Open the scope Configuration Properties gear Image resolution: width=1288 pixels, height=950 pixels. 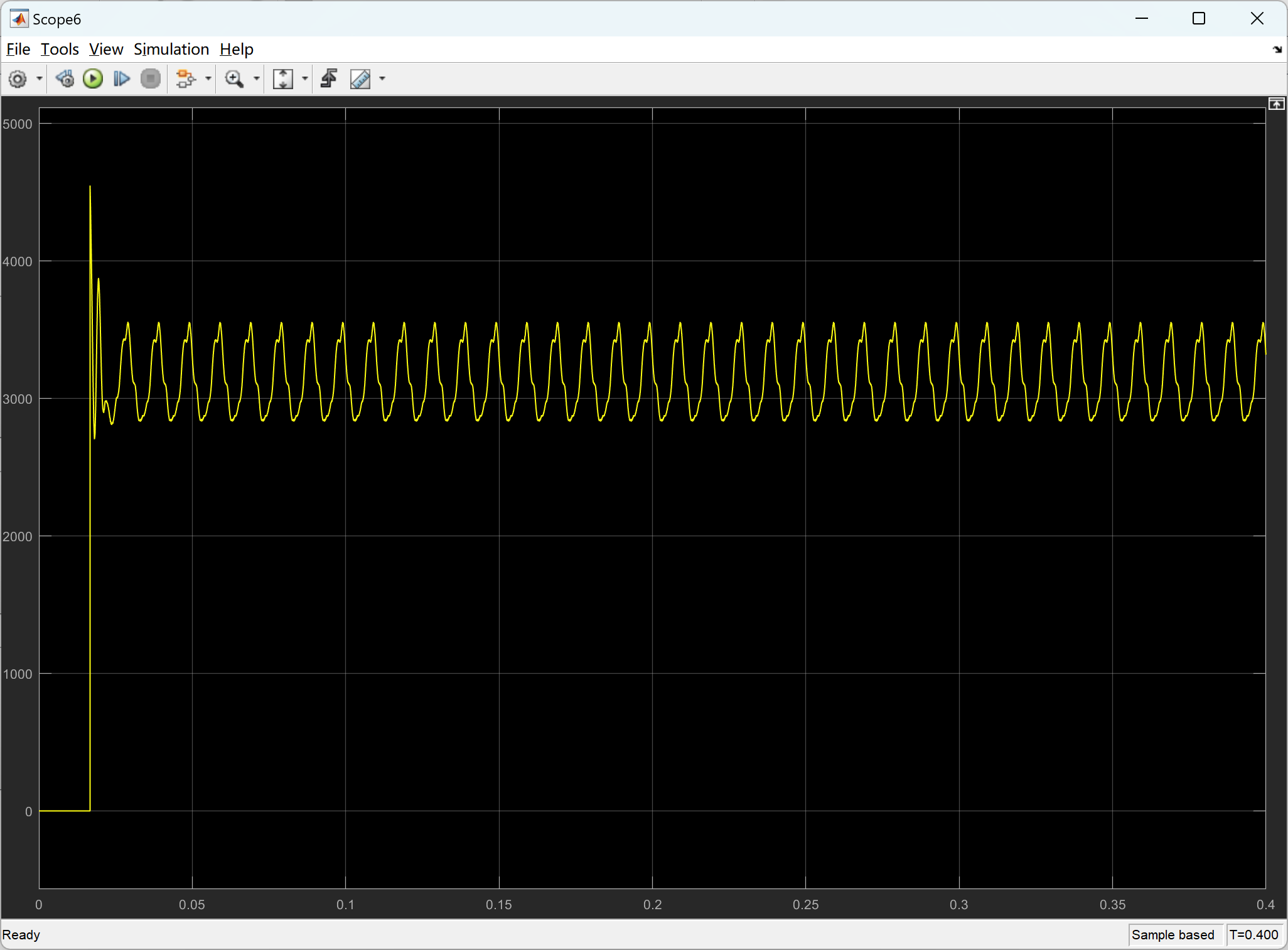pyautogui.click(x=18, y=79)
